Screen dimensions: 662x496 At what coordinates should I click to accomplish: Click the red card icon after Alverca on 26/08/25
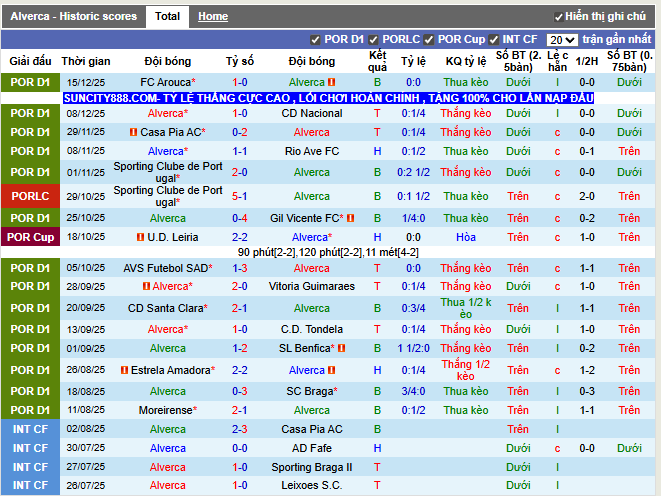[x=331, y=370]
